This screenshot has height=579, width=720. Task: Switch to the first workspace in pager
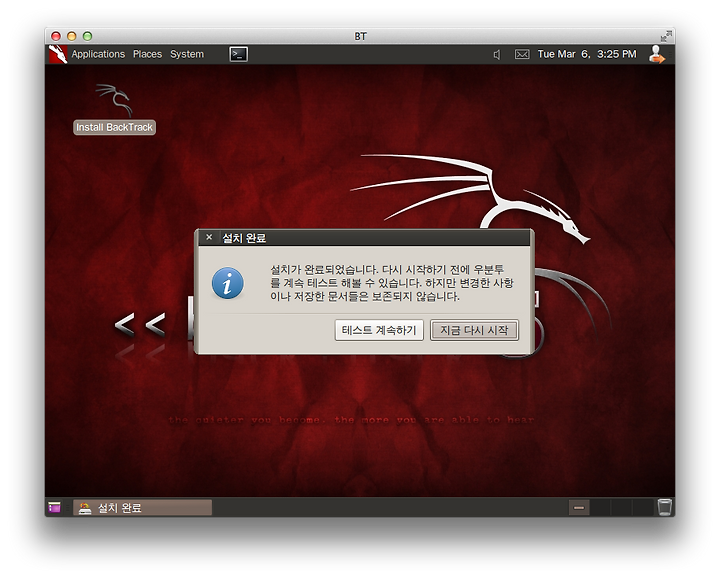pos(579,508)
